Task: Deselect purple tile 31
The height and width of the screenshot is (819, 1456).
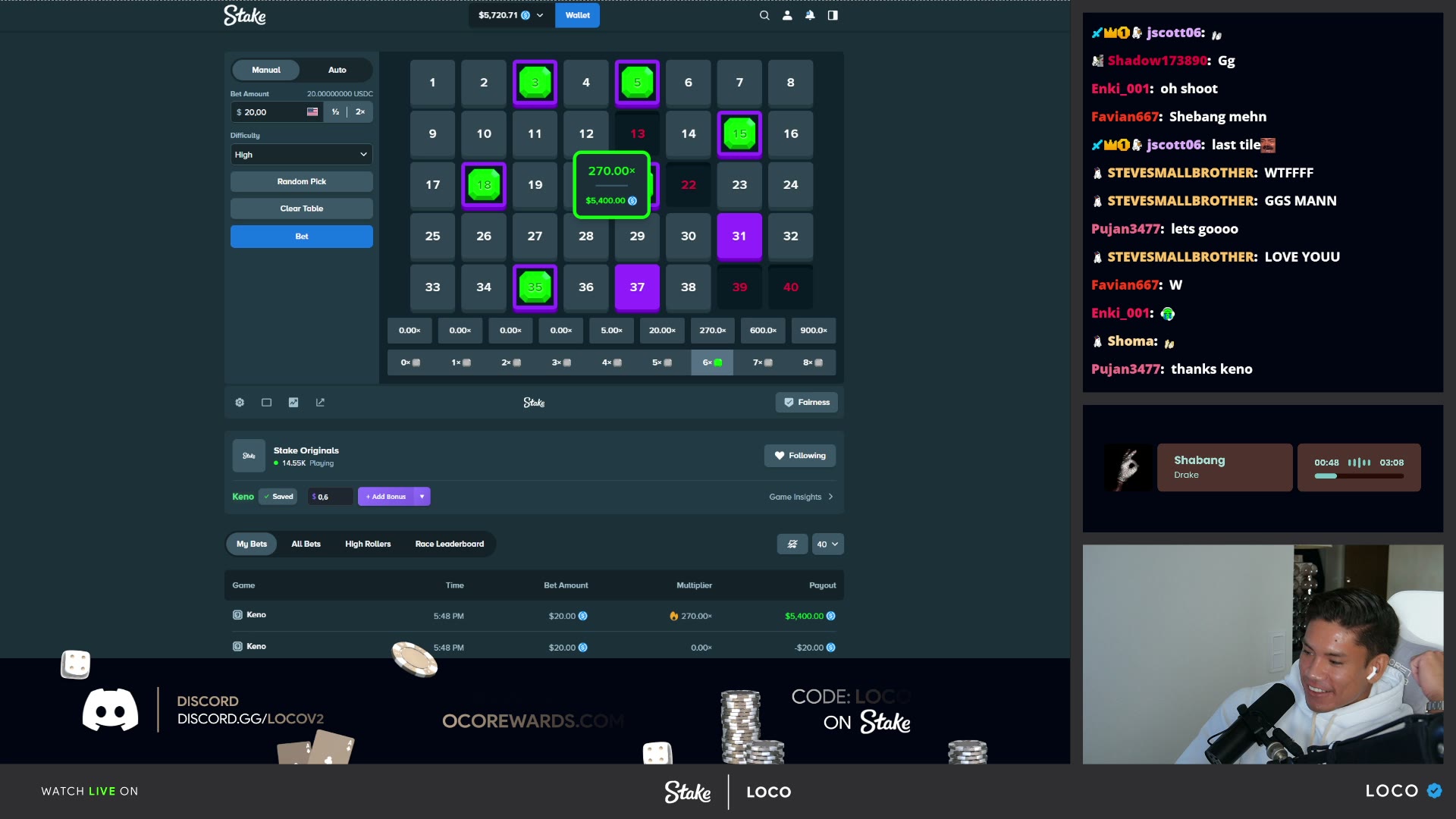Action: (x=740, y=236)
